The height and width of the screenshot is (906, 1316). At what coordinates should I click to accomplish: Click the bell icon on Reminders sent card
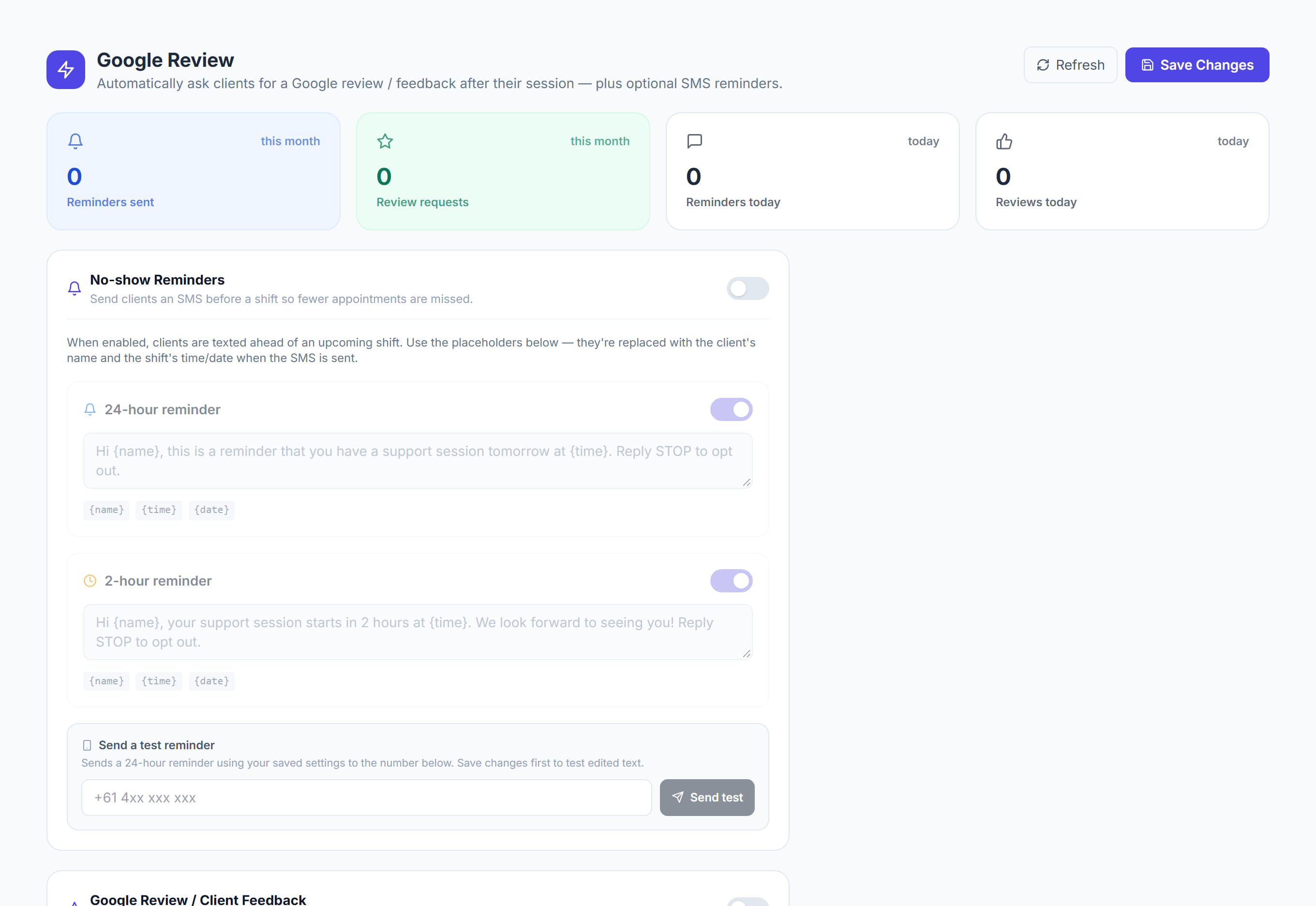click(x=75, y=141)
